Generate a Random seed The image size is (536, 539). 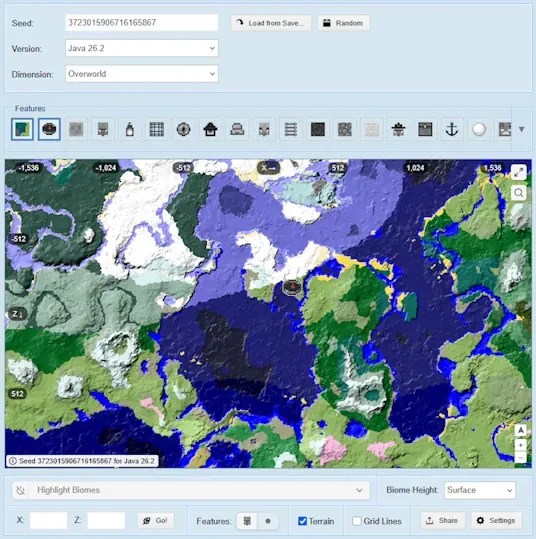click(x=343, y=23)
